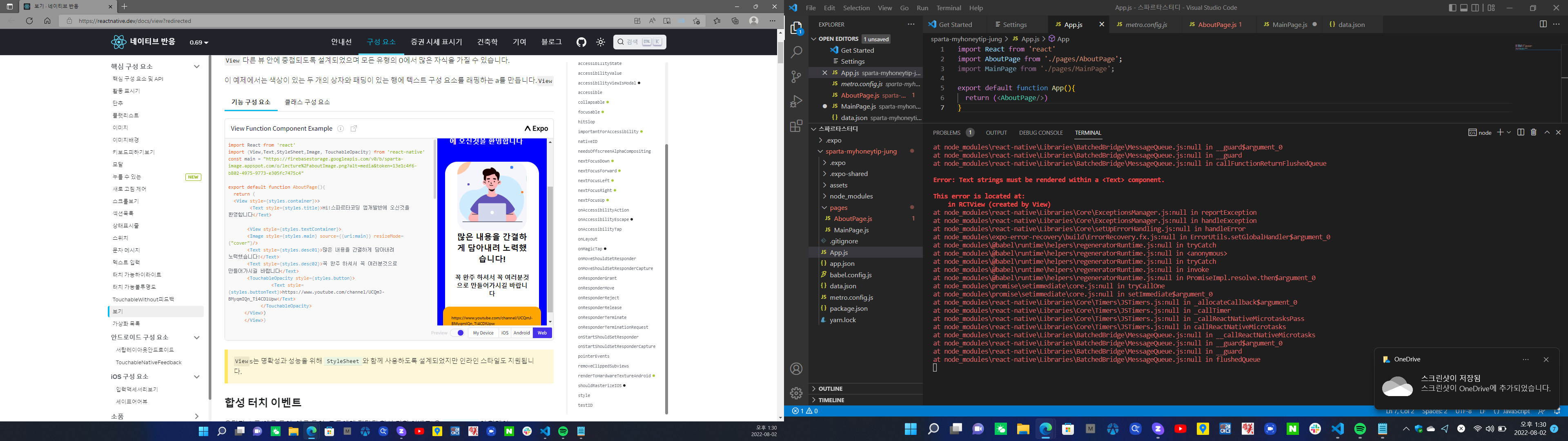Open Spotify from the right taskbar
Viewport: 1568px width, 441px height.
[1361, 429]
